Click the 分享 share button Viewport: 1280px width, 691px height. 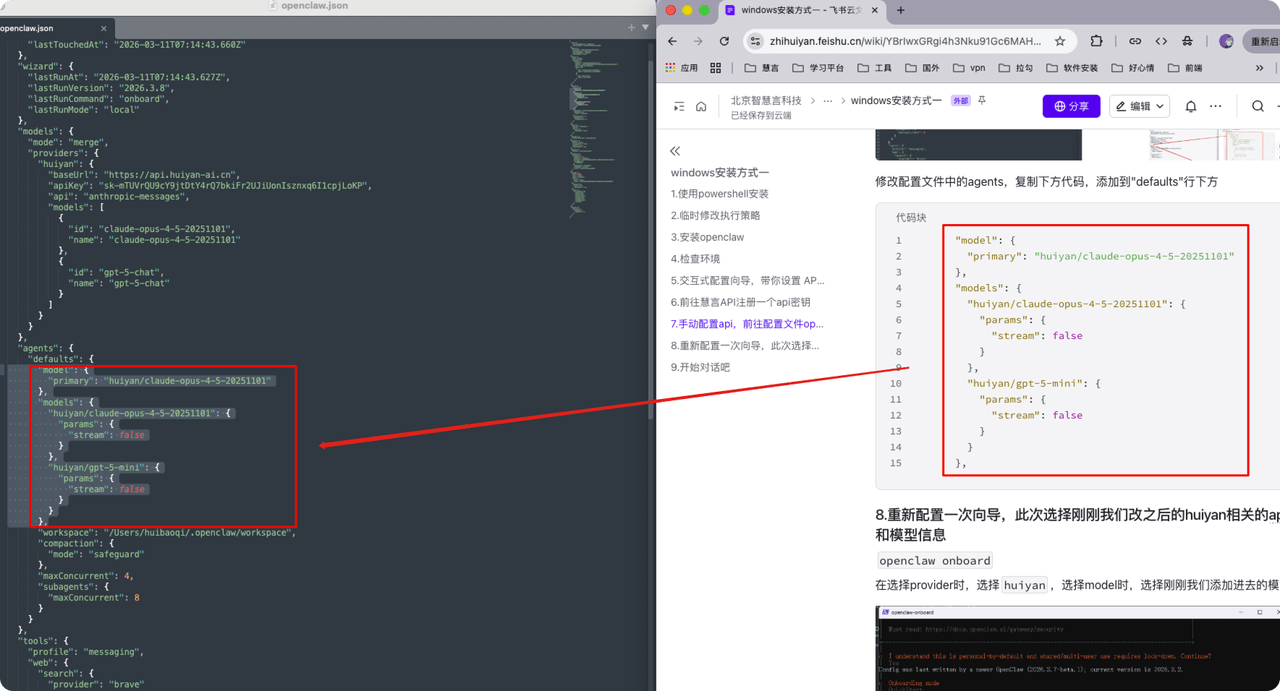pos(1071,106)
